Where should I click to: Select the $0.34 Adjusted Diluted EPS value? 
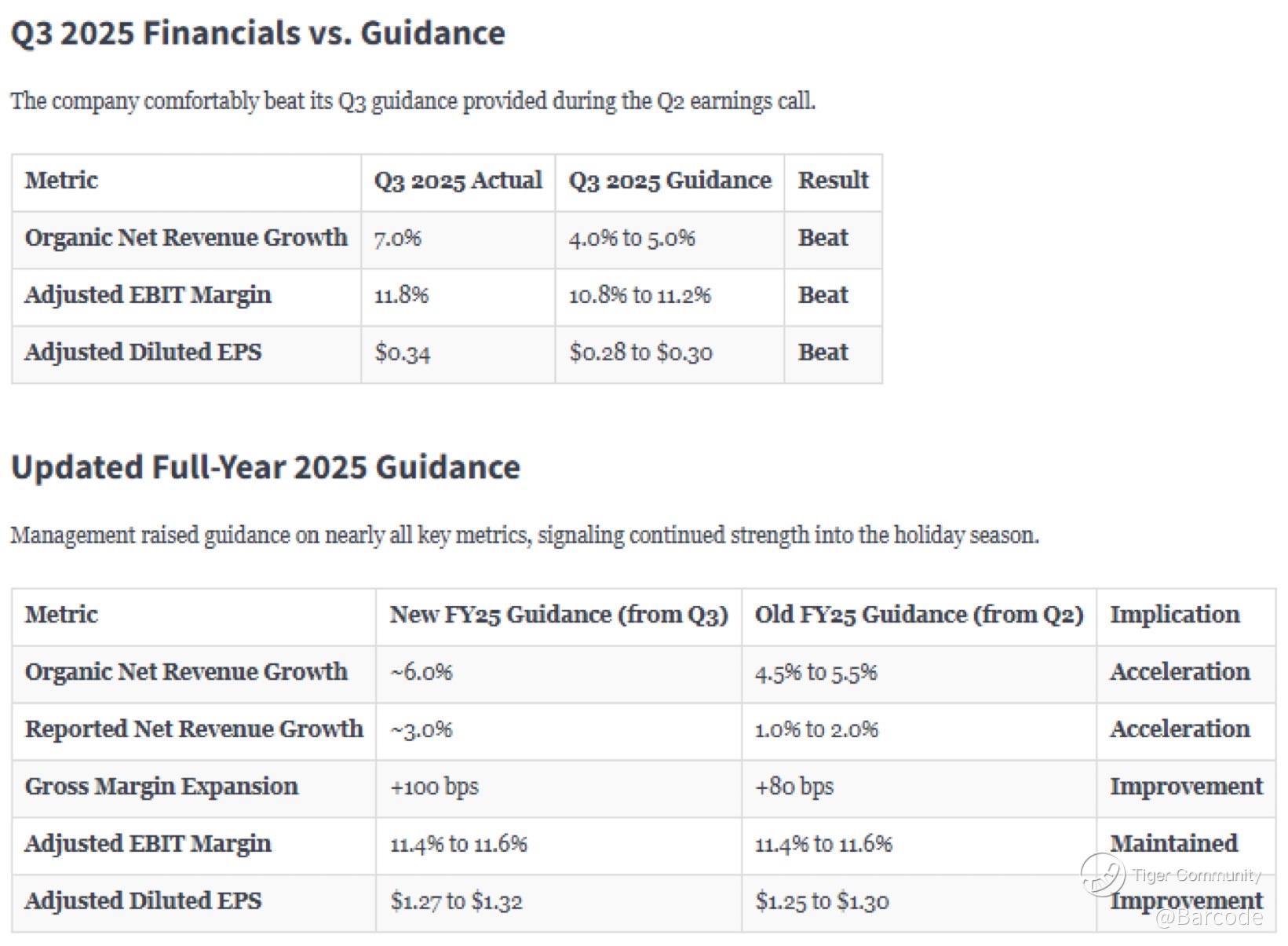click(403, 352)
